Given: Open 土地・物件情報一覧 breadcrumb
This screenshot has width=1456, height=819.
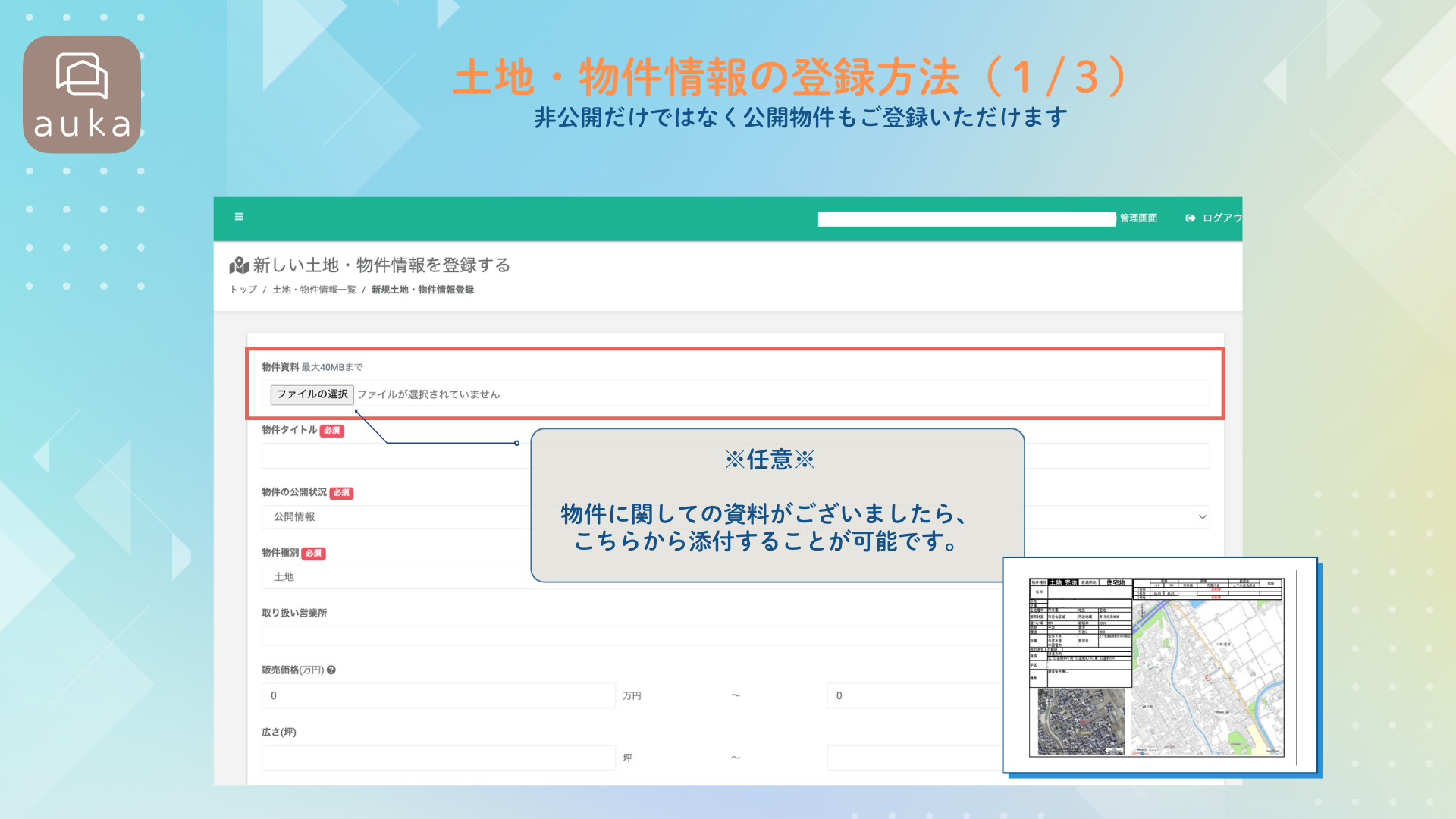Looking at the screenshot, I should click(x=314, y=290).
